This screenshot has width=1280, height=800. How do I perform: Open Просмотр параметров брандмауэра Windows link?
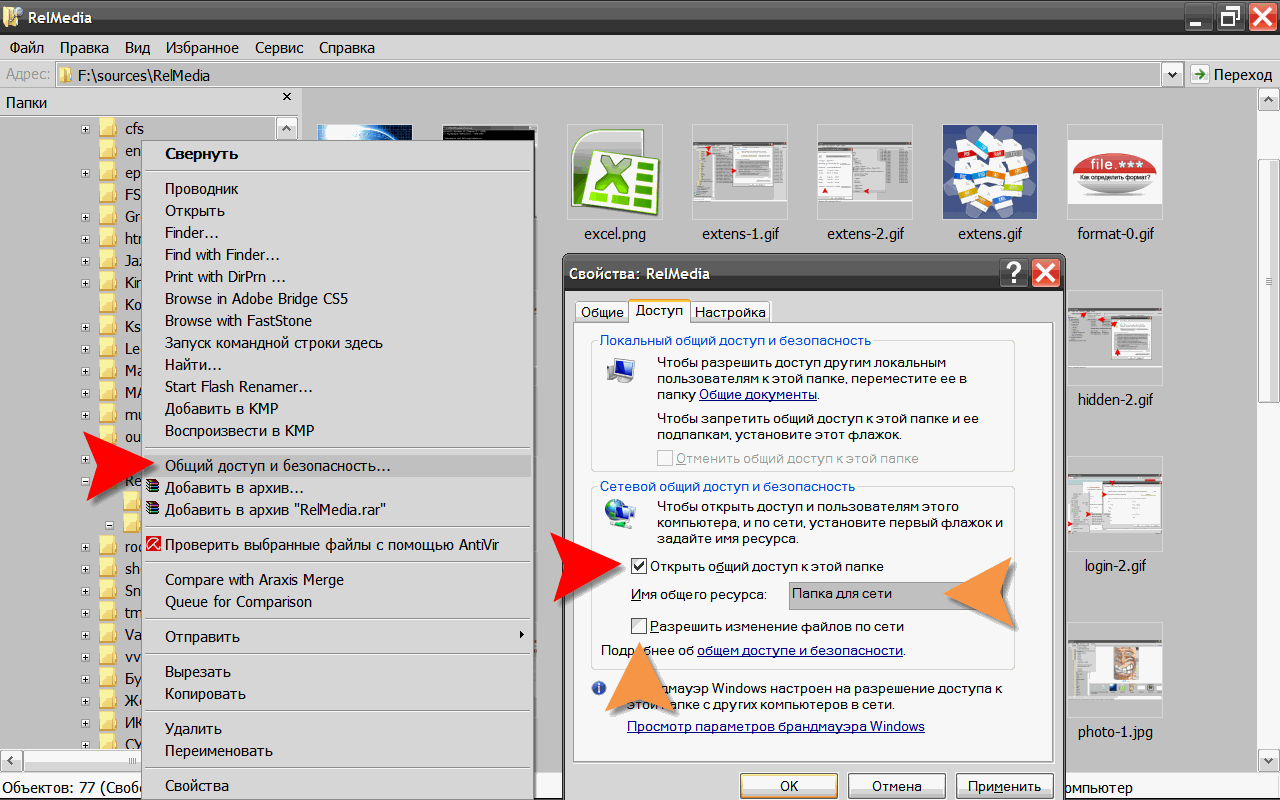pos(775,726)
